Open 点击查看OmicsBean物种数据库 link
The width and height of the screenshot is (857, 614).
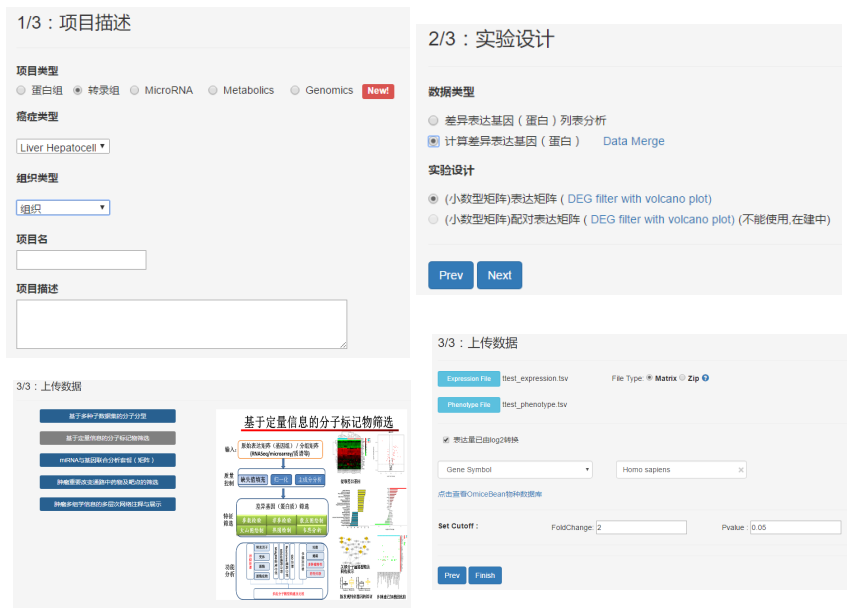(490, 494)
